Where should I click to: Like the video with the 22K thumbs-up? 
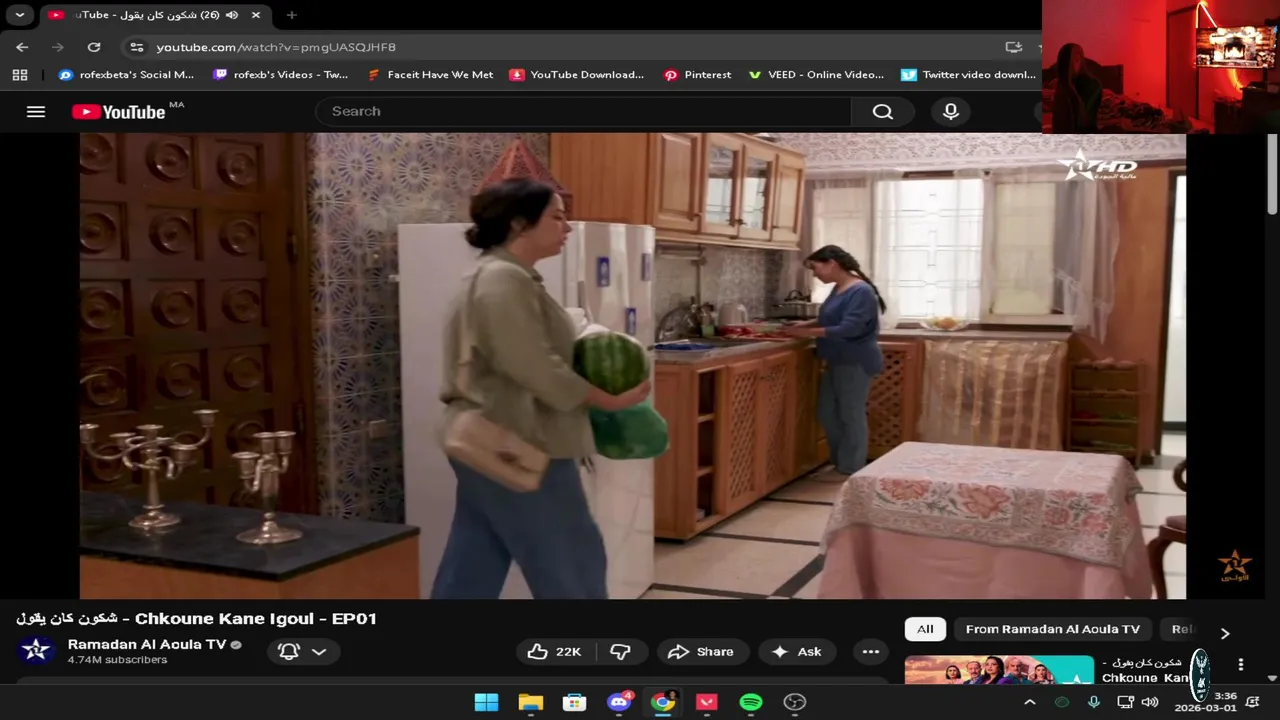click(555, 651)
